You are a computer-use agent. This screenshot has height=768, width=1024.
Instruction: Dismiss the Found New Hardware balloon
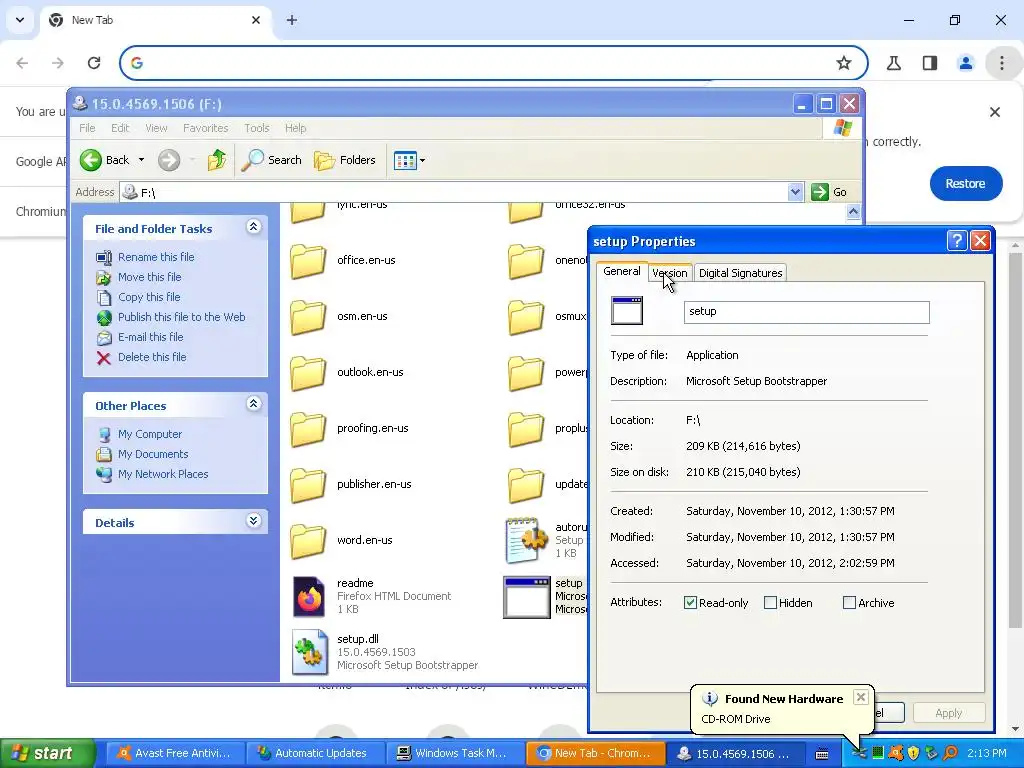coord(861,697)
